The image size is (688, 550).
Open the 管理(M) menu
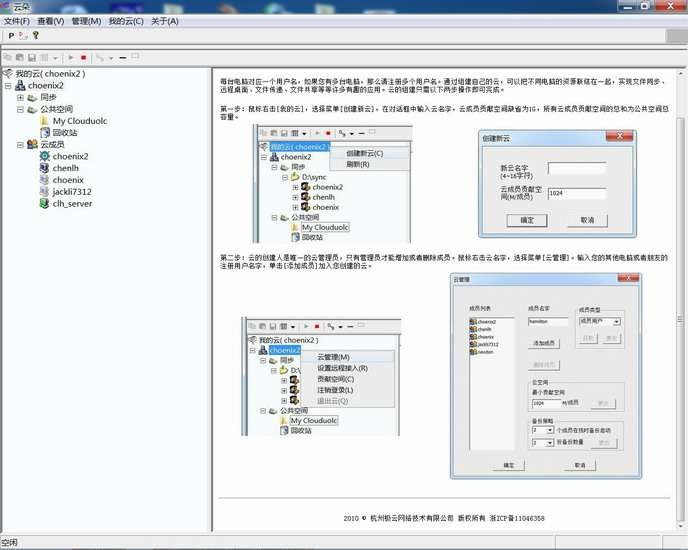click(x=86, y=20)
